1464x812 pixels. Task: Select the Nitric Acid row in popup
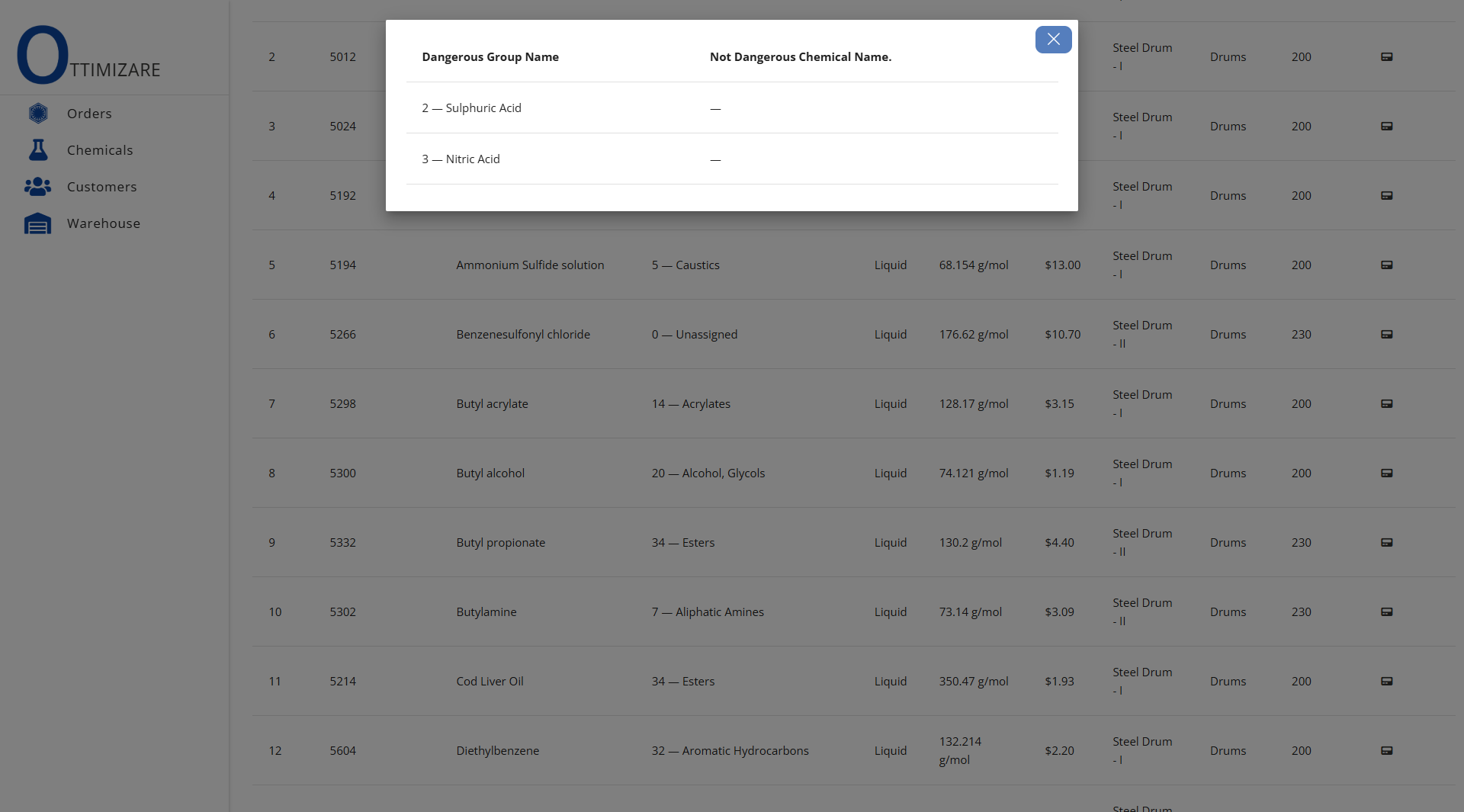point(461,159)
